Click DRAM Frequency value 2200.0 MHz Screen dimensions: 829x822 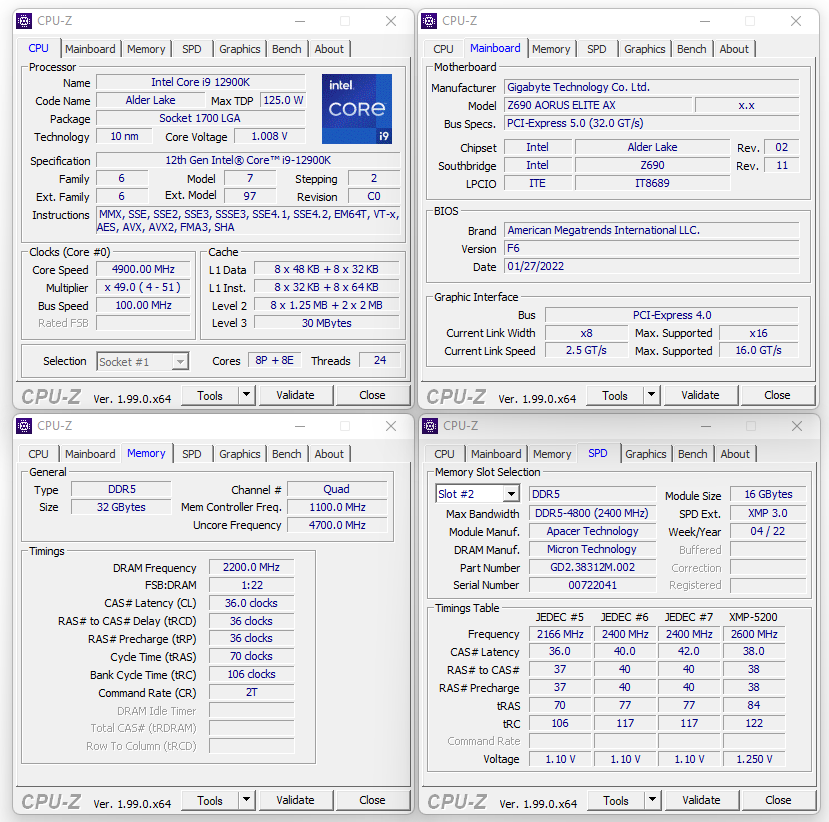tap(251, 567)
